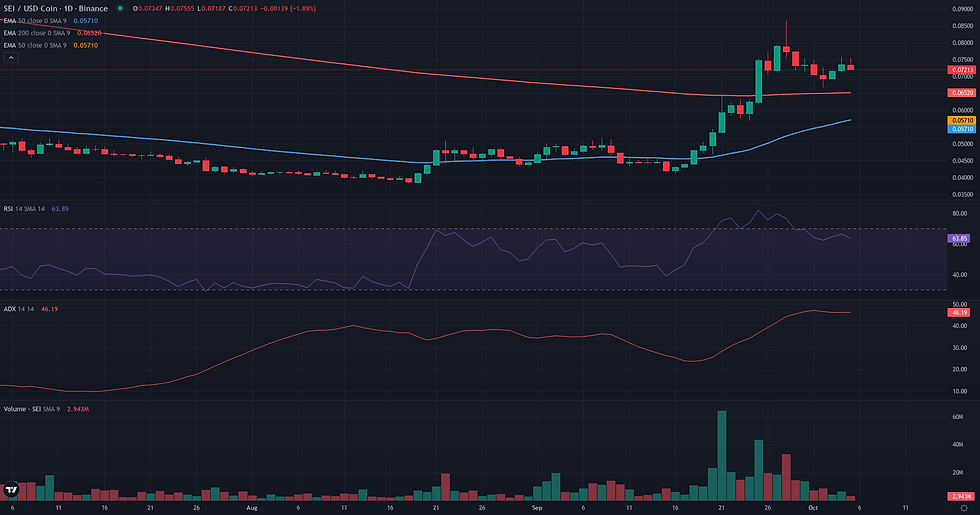This screenshot has height=515, width=980.
Task: Click 'Sep' label on time axis
Action: [537, 508]
